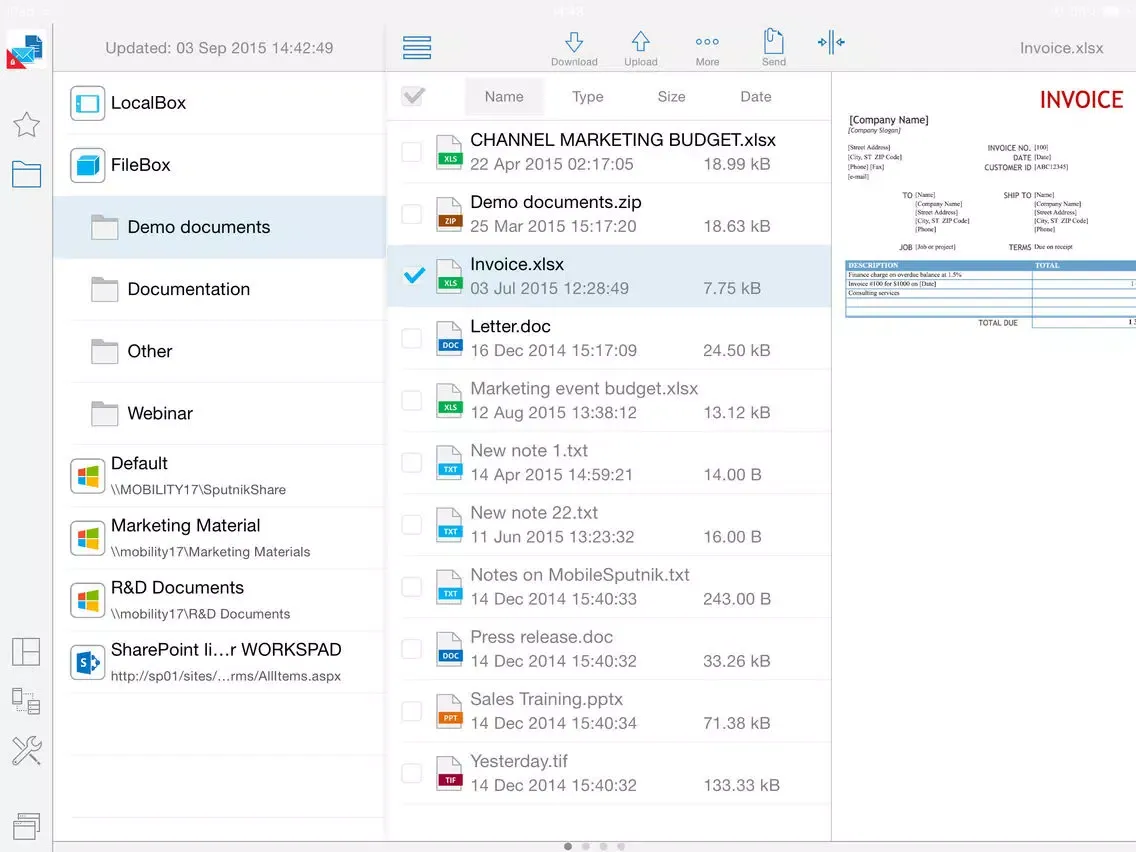
Task: Click the Default share Windows icon
Action: pyautogui.click(x=88, y=476)
